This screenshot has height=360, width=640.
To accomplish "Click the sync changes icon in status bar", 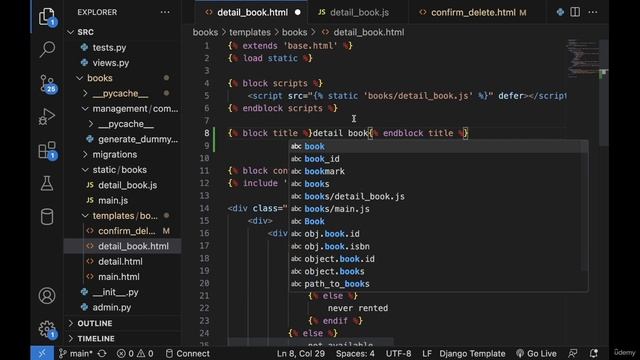I will pos(102,353).
